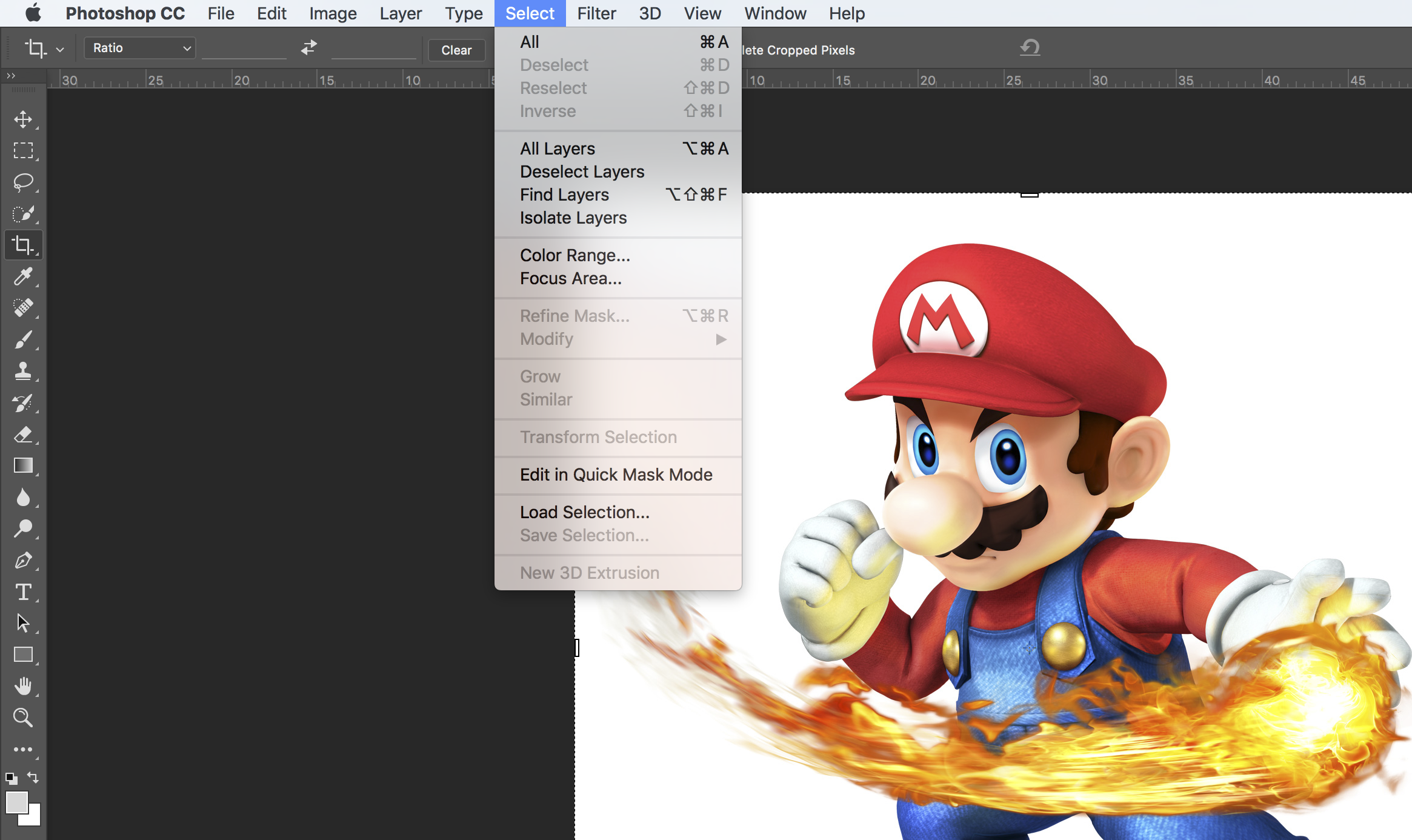Pick the Lasso tool
1412x840 pixels.
tap(23, 182)
